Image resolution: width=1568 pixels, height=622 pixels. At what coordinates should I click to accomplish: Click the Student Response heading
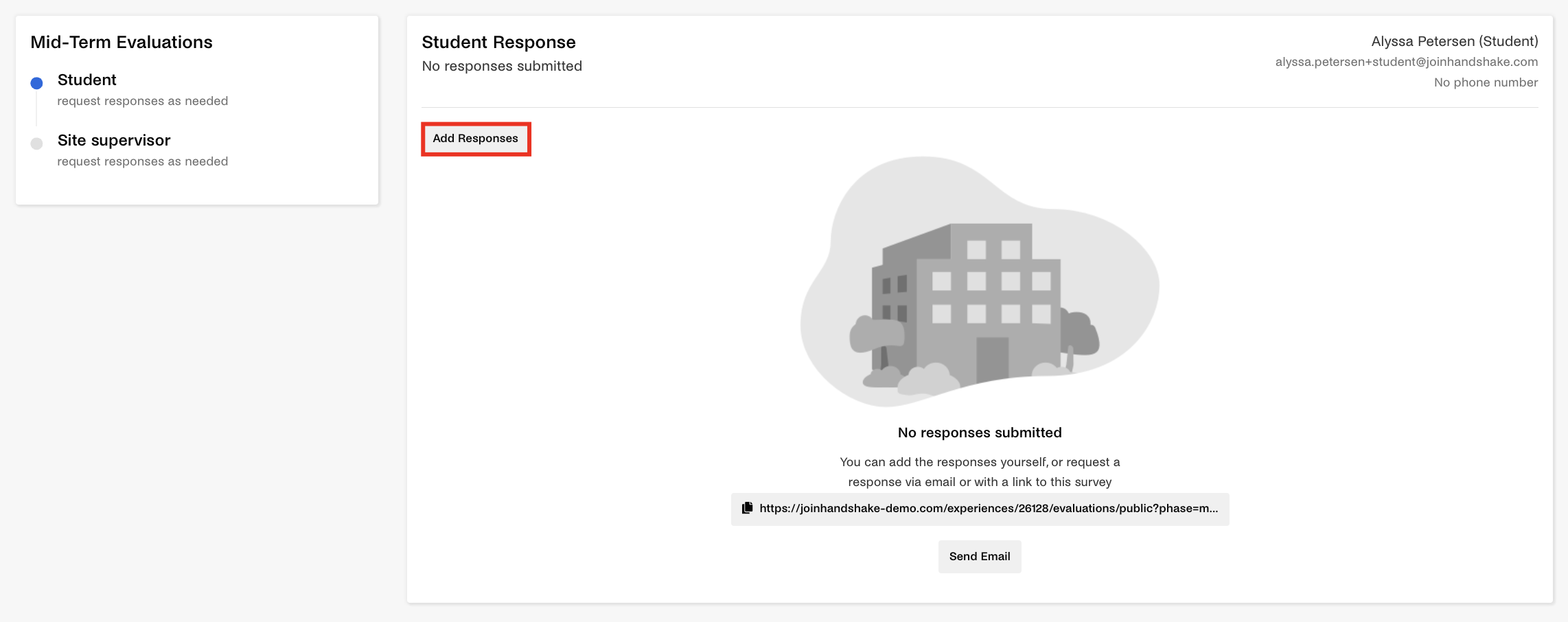click(499, 42)
